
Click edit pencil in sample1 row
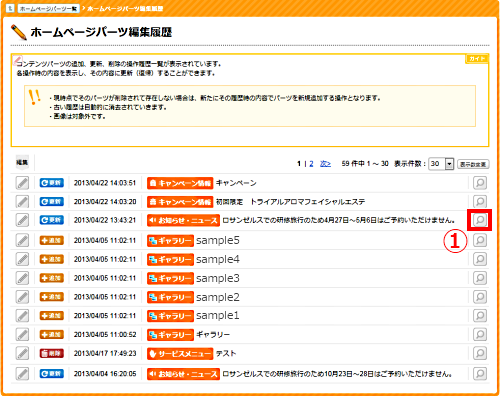[22, 315]
